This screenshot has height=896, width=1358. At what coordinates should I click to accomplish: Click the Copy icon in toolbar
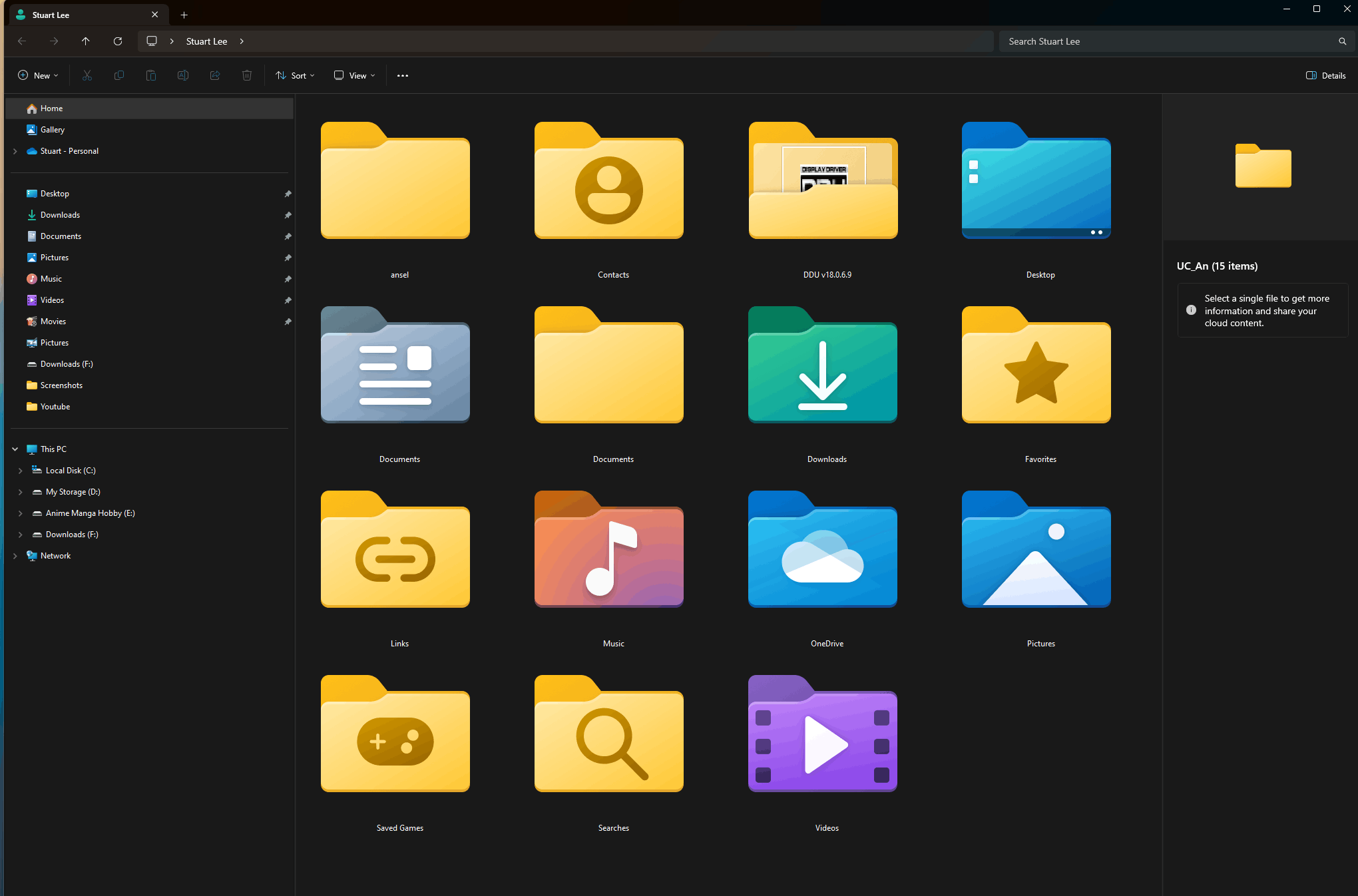tap(119, 75)
